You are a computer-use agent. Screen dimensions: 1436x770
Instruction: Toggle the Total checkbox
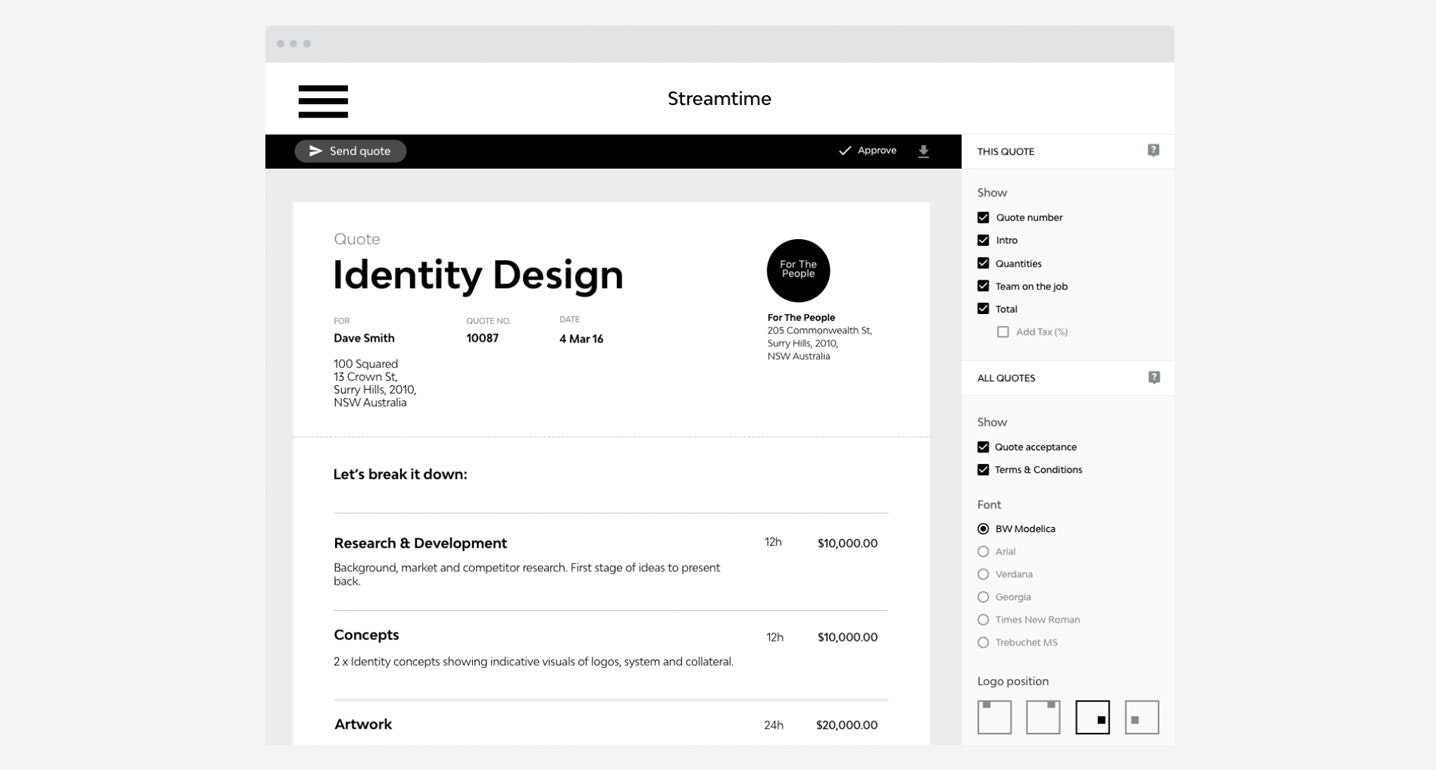pos(983,309)
